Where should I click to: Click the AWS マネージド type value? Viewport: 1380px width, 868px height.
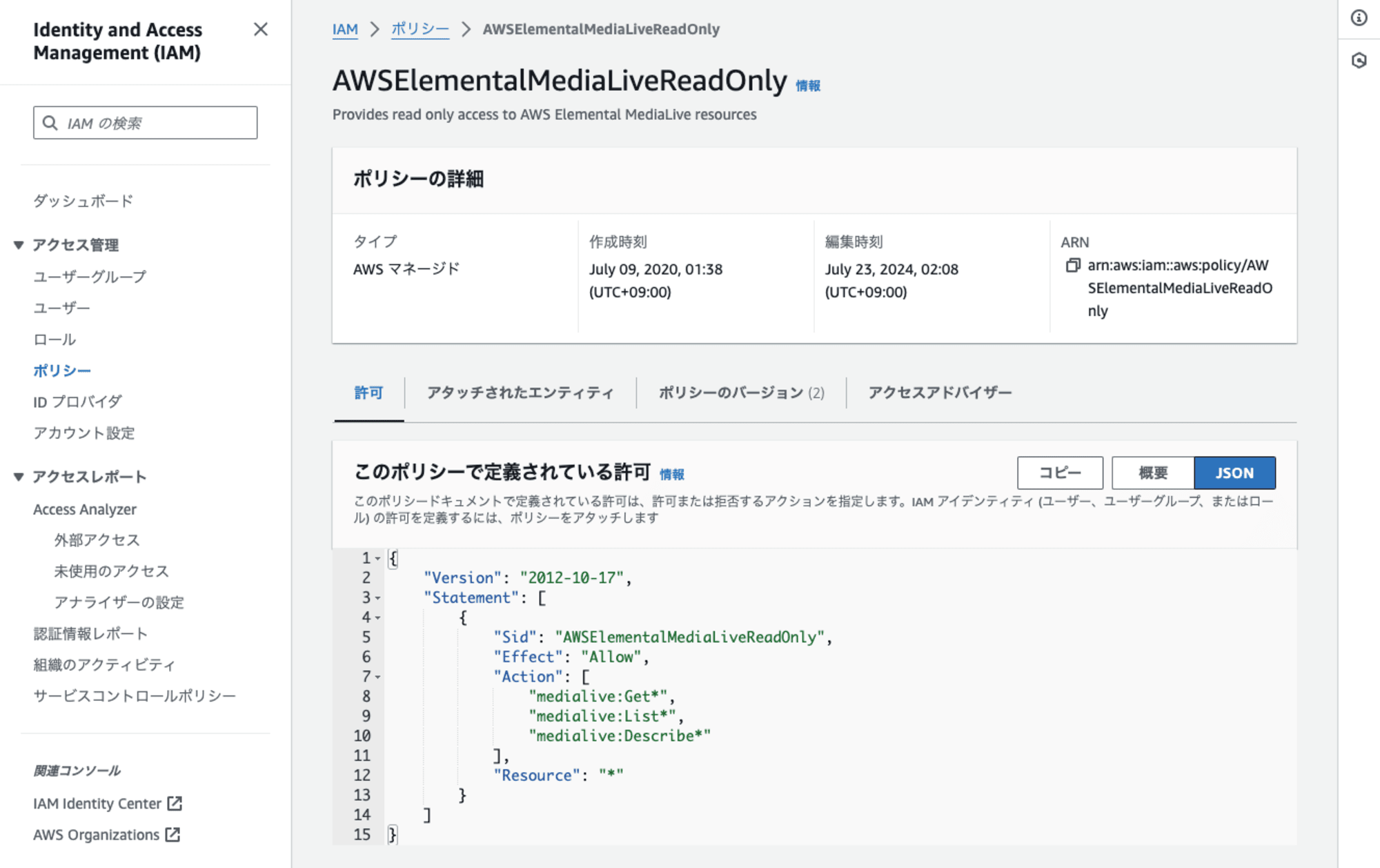tap(406, 269)
